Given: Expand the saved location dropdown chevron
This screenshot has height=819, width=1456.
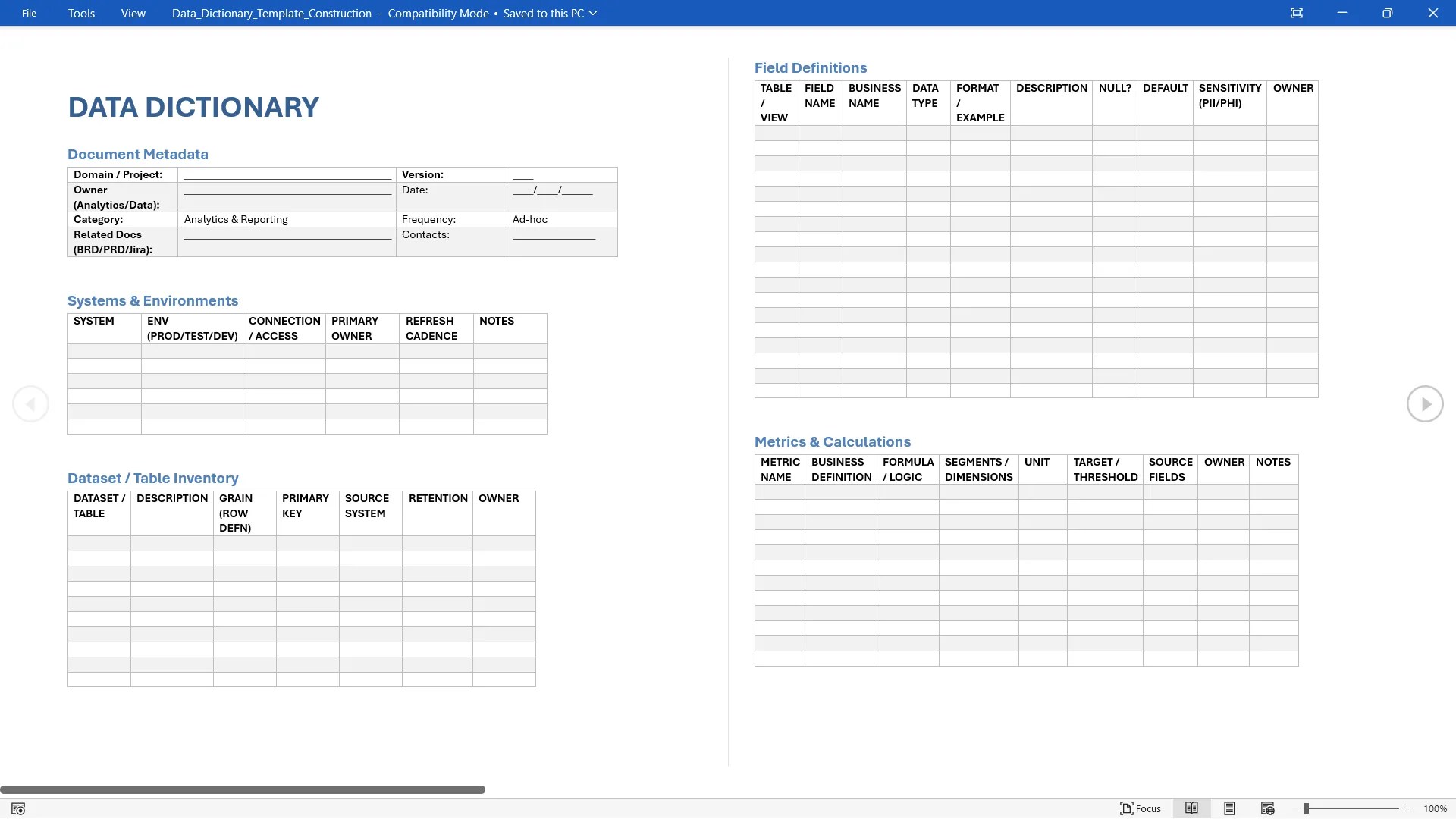Looking at the screenshot, I should point(593,13).
